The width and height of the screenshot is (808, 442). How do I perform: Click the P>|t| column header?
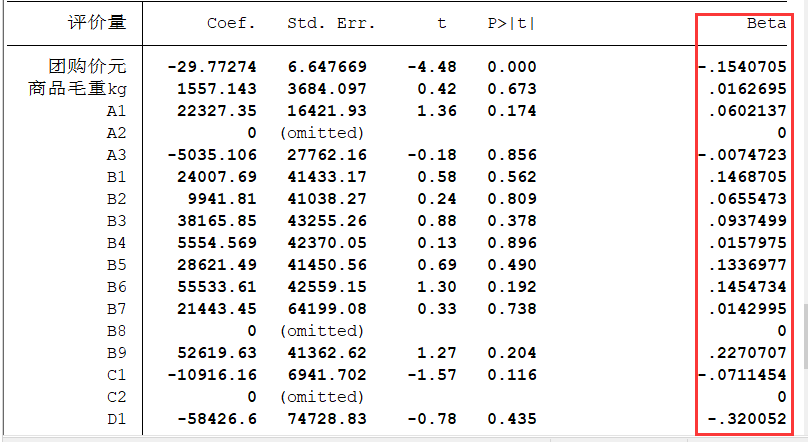(512, 24)
